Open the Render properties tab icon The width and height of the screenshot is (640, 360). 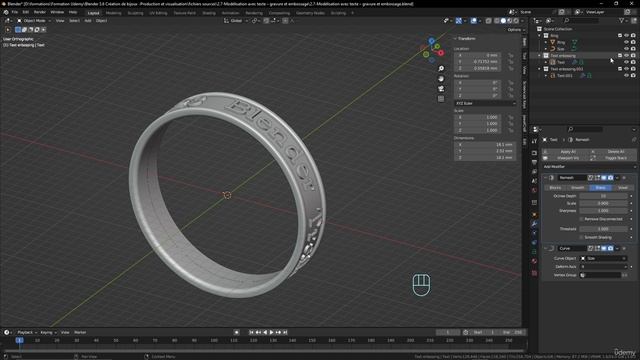coord(534,153)
